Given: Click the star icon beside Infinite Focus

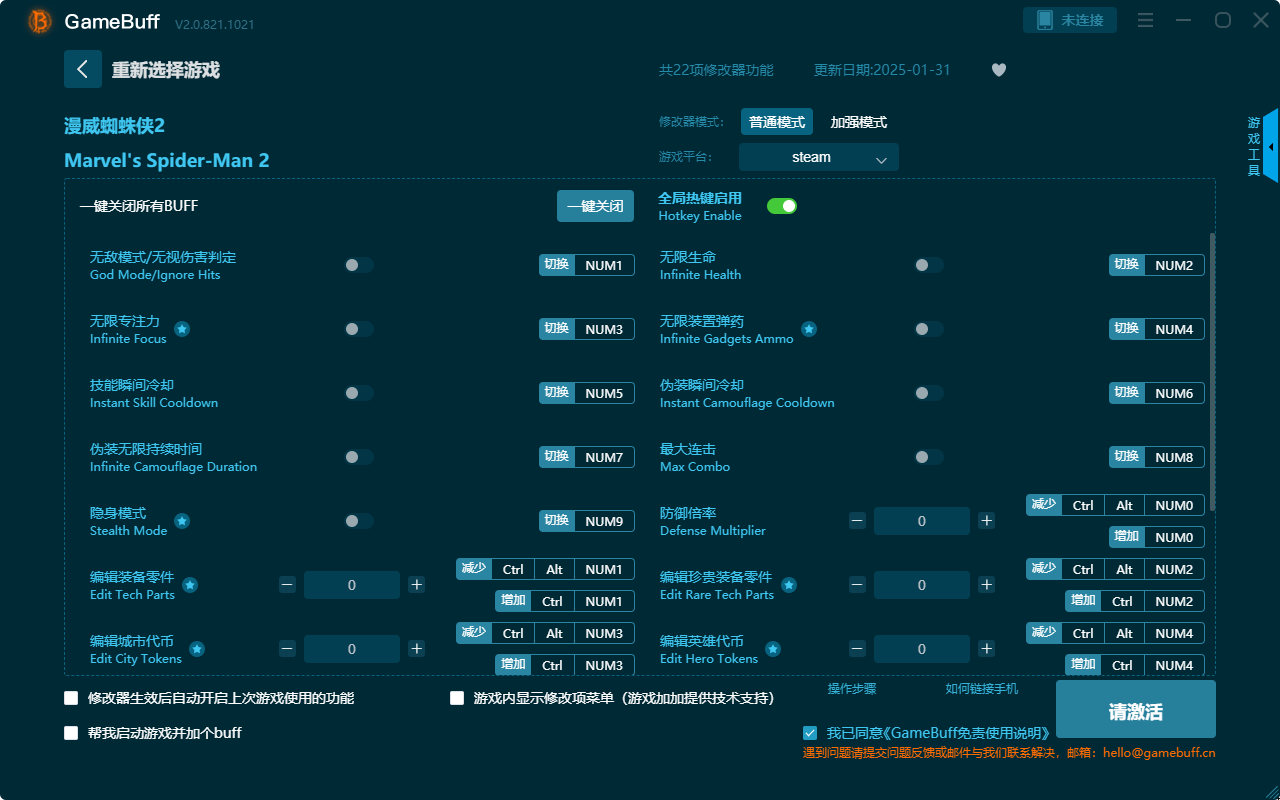Looking at the screenshot, I should coord(181,329).
